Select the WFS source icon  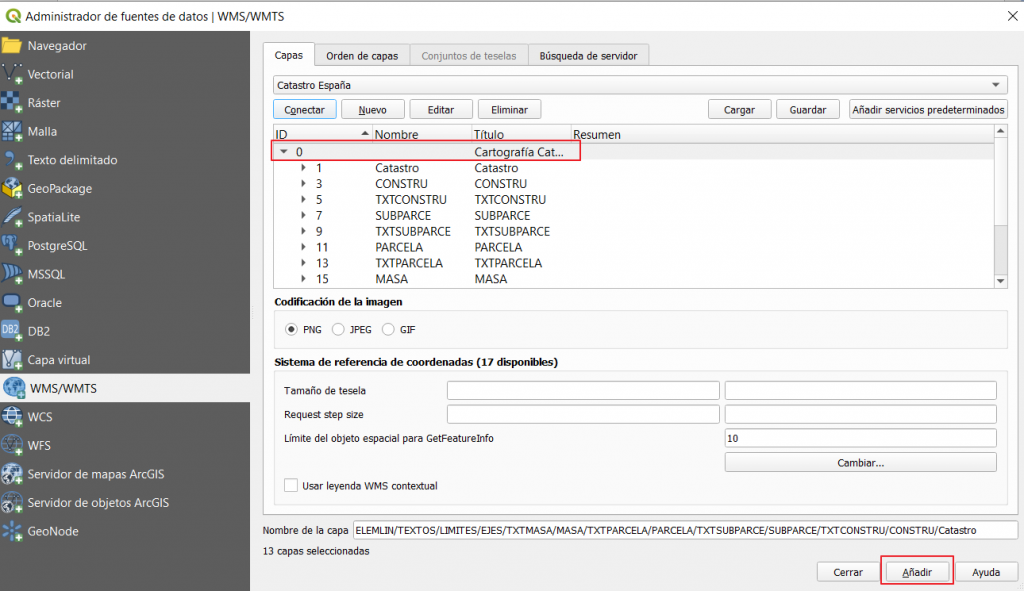coord(12,445)
